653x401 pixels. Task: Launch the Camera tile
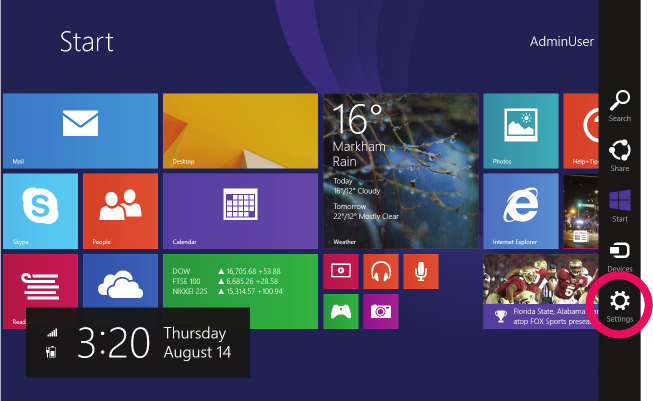(x=381, y=311)
